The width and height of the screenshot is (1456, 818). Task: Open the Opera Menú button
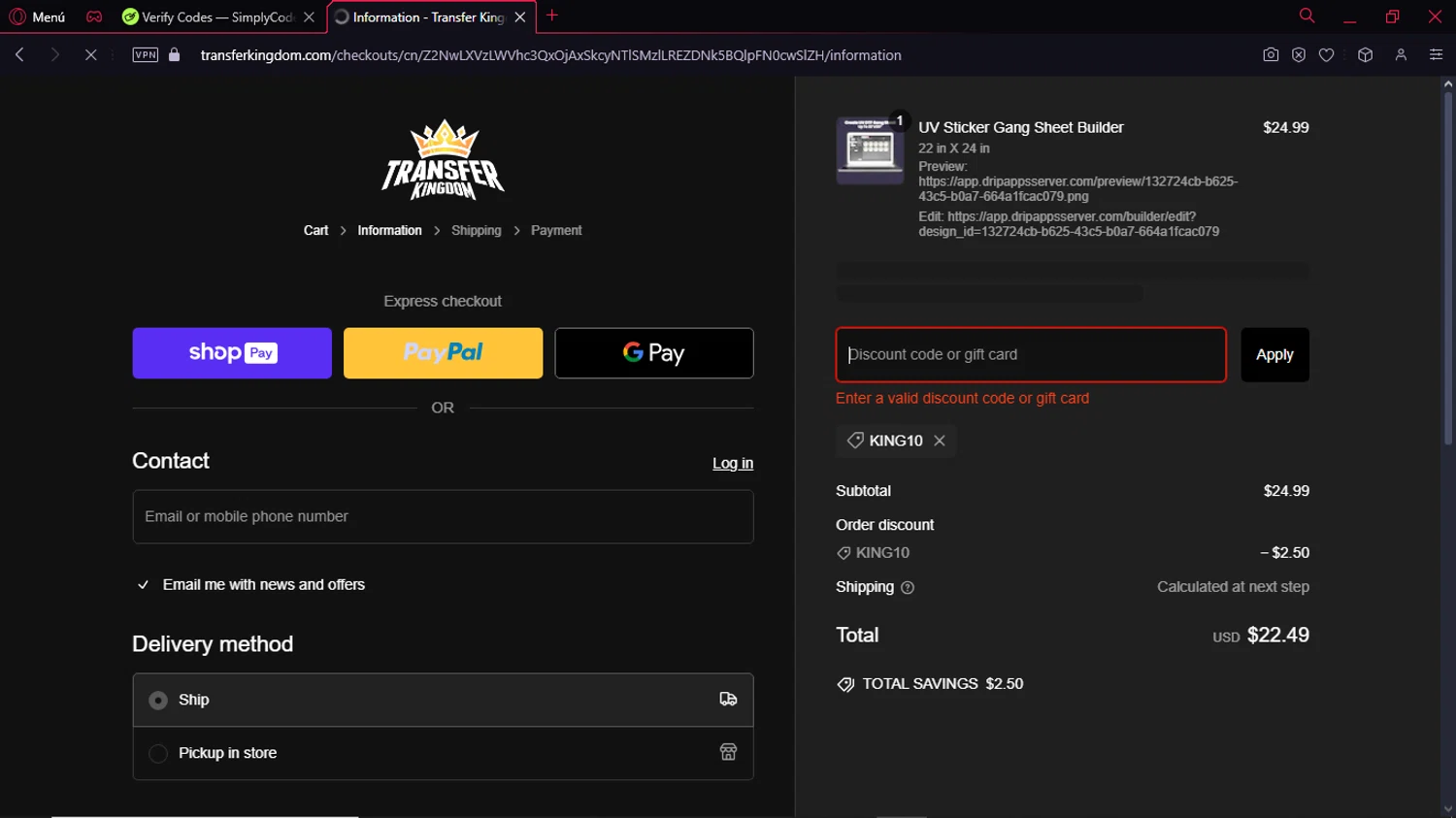37,16
